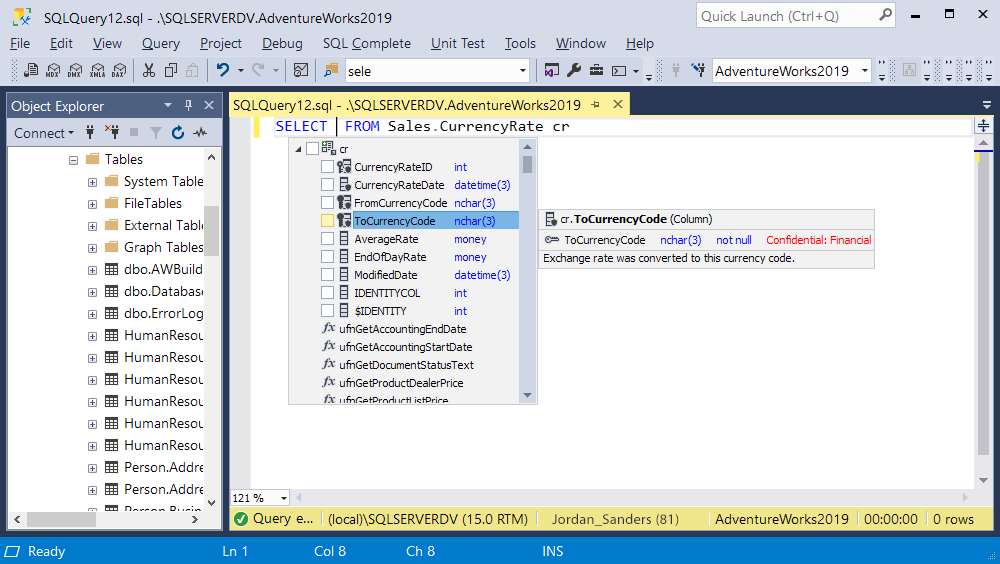Open Object Explorer window position dropdown arrow
The width and height of the screenshot is (1000, 564).
tap(168, 105)
